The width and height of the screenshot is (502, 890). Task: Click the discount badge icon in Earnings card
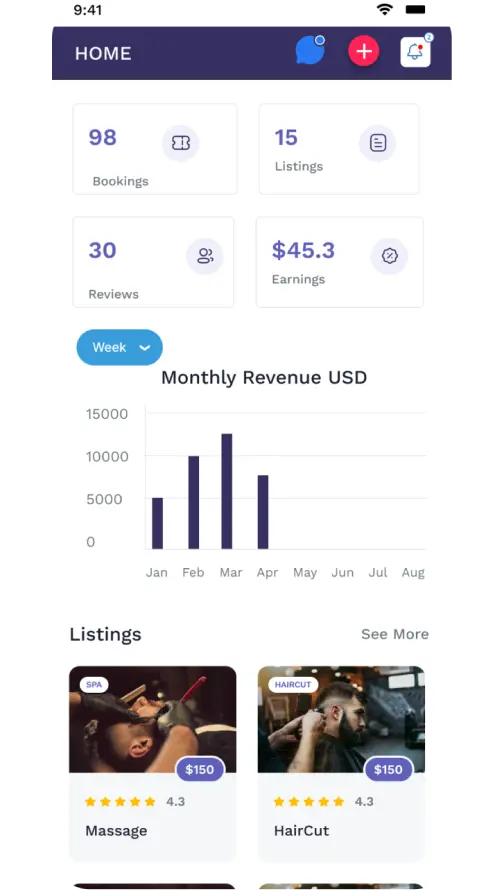tap(390, 256)
